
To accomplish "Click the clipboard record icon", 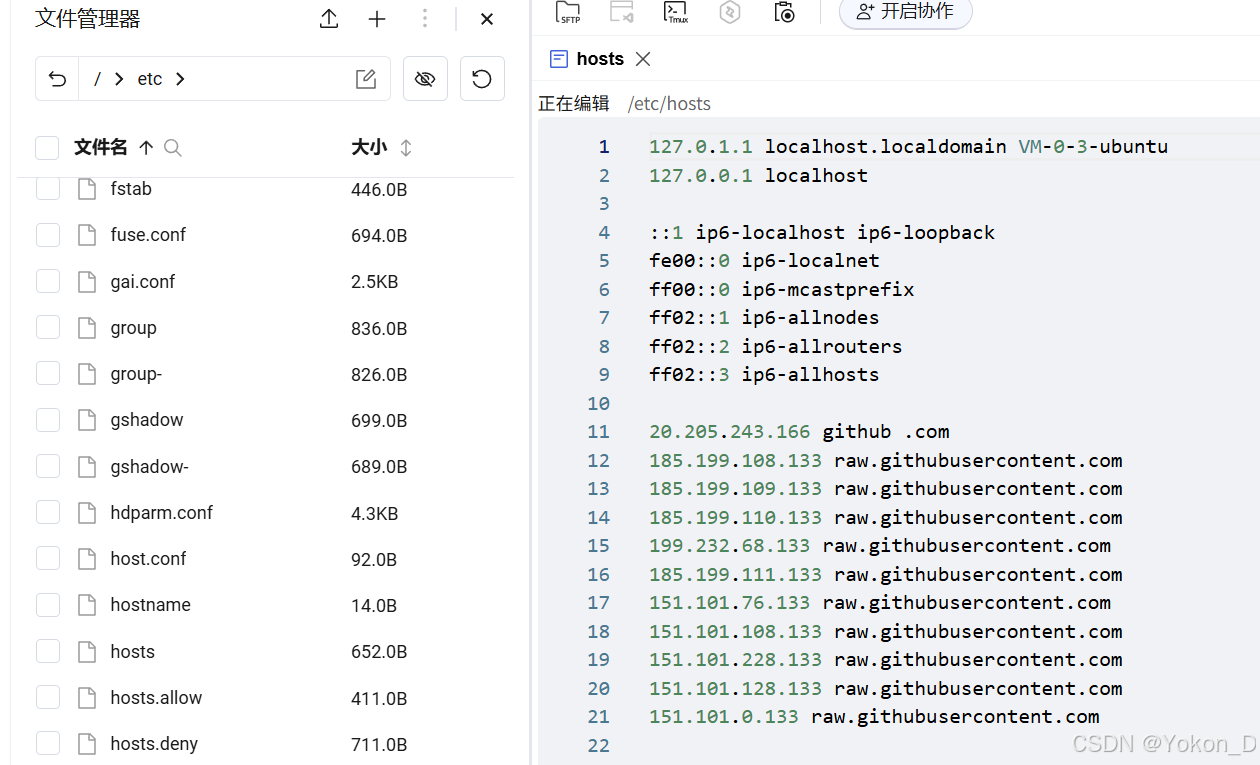I will pyautogui.click(x=784, y=12).
